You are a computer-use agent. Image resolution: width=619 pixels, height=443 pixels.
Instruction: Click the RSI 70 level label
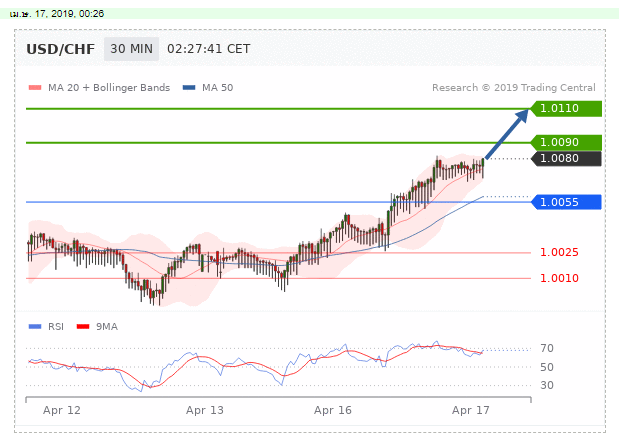coord(547,348)
